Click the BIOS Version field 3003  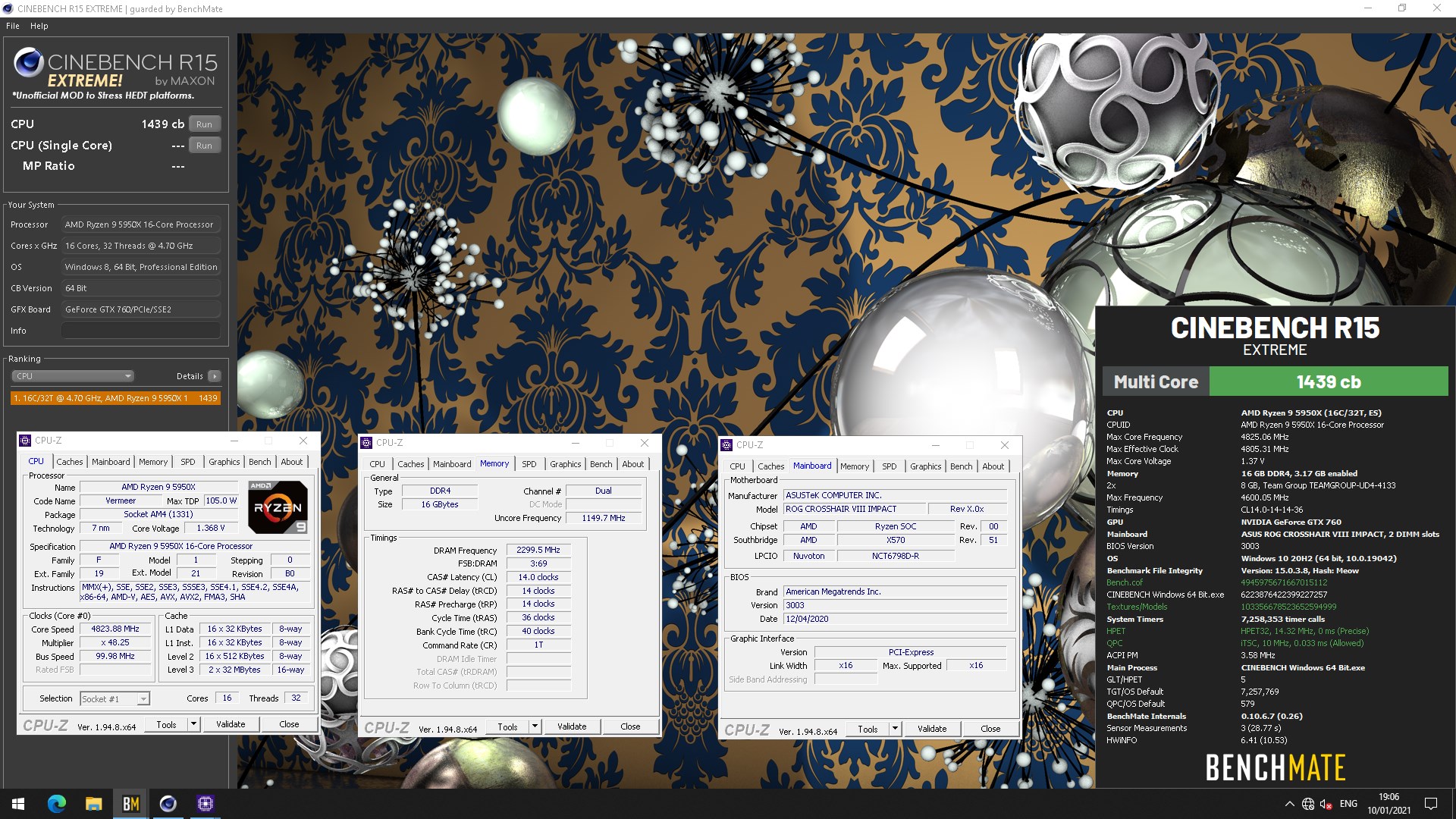[895, 606]
